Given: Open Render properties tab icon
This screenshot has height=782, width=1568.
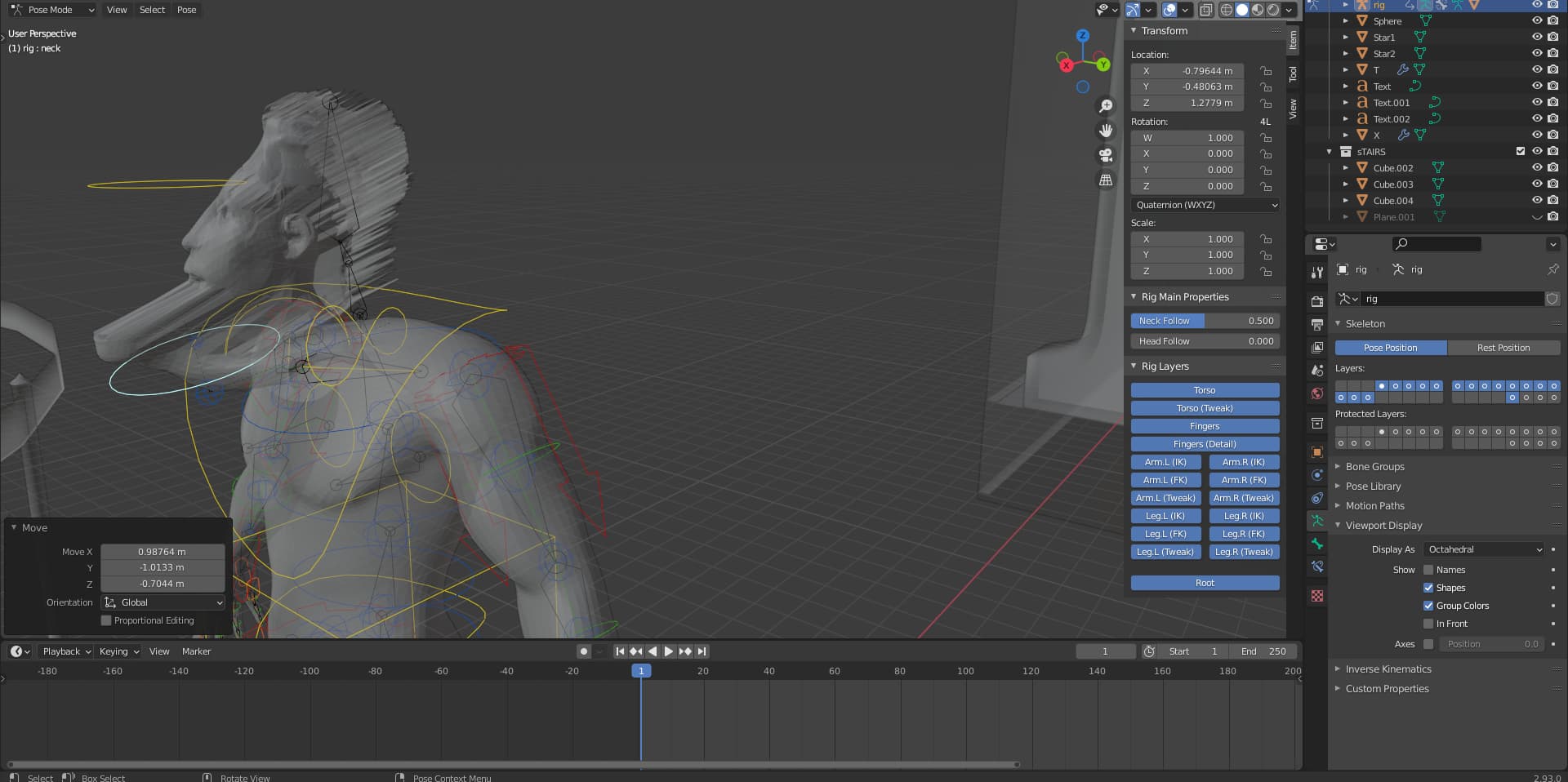Looking at the screenshot, I should (x=1316, y=302).
